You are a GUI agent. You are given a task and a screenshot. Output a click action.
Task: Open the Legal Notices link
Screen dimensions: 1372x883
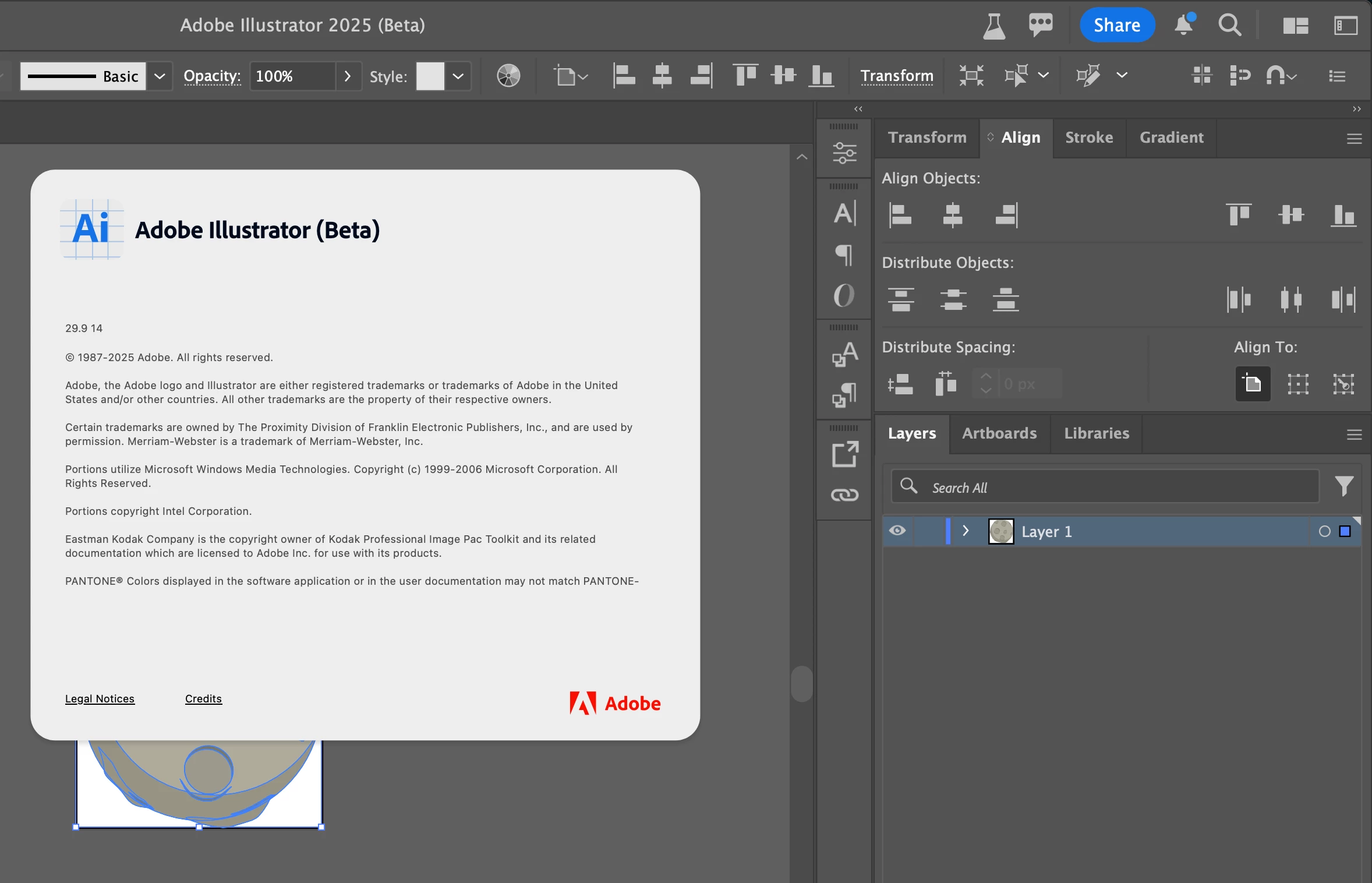[x=100, y=698]
